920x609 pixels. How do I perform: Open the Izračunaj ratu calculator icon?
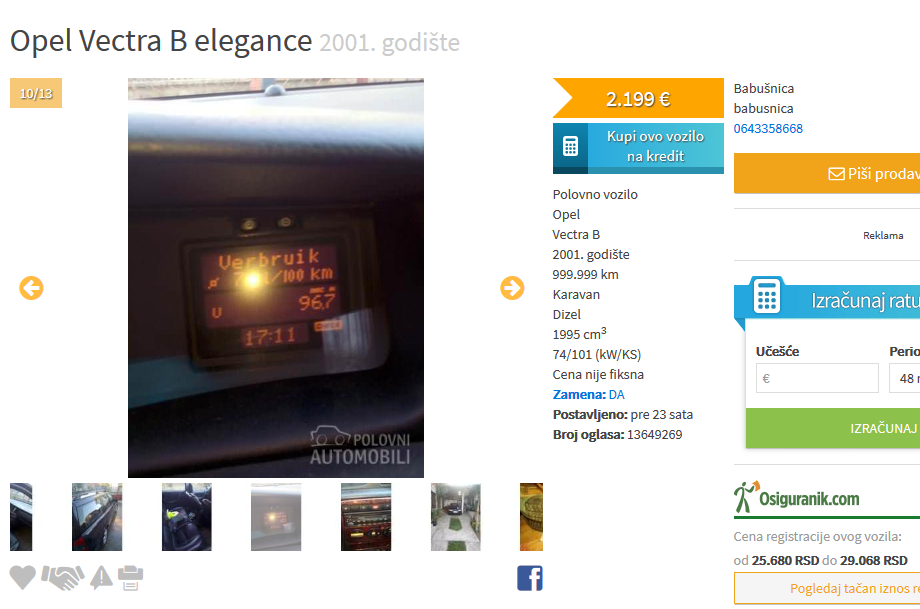pyautogui.click(x=767, y=296)
